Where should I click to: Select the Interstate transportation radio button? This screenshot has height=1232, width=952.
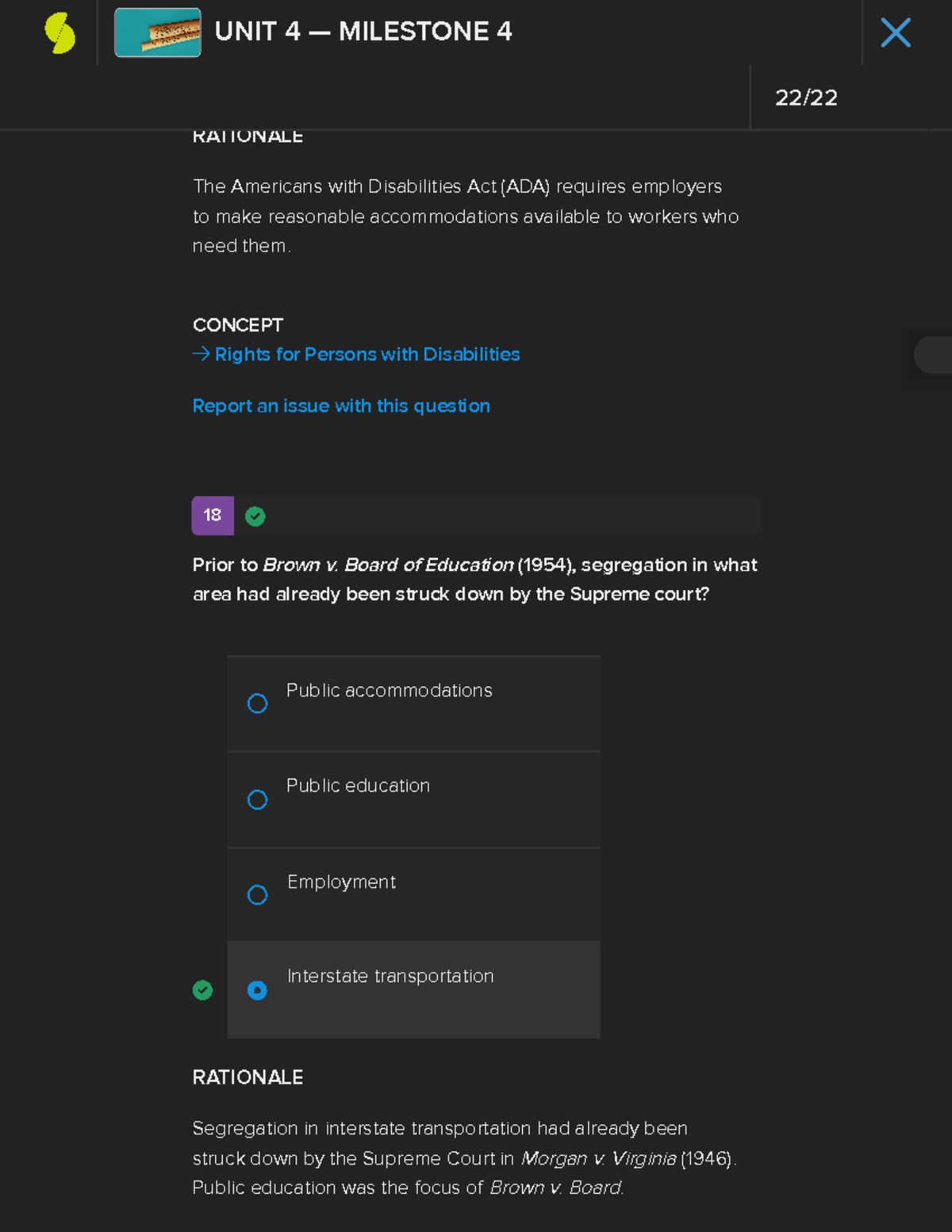pyautogui.click(x=257, y=990)
